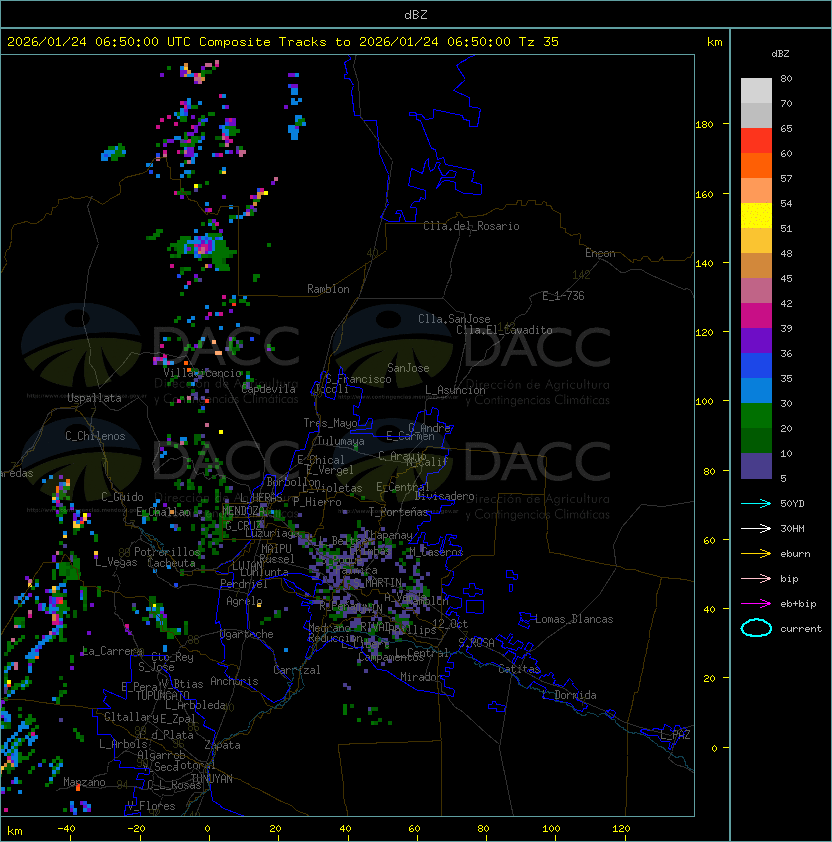The height and width of the screenshot is (842, 832).
Task: Click the Tres_Mayo map label
Action: click(x=330, y=423)
